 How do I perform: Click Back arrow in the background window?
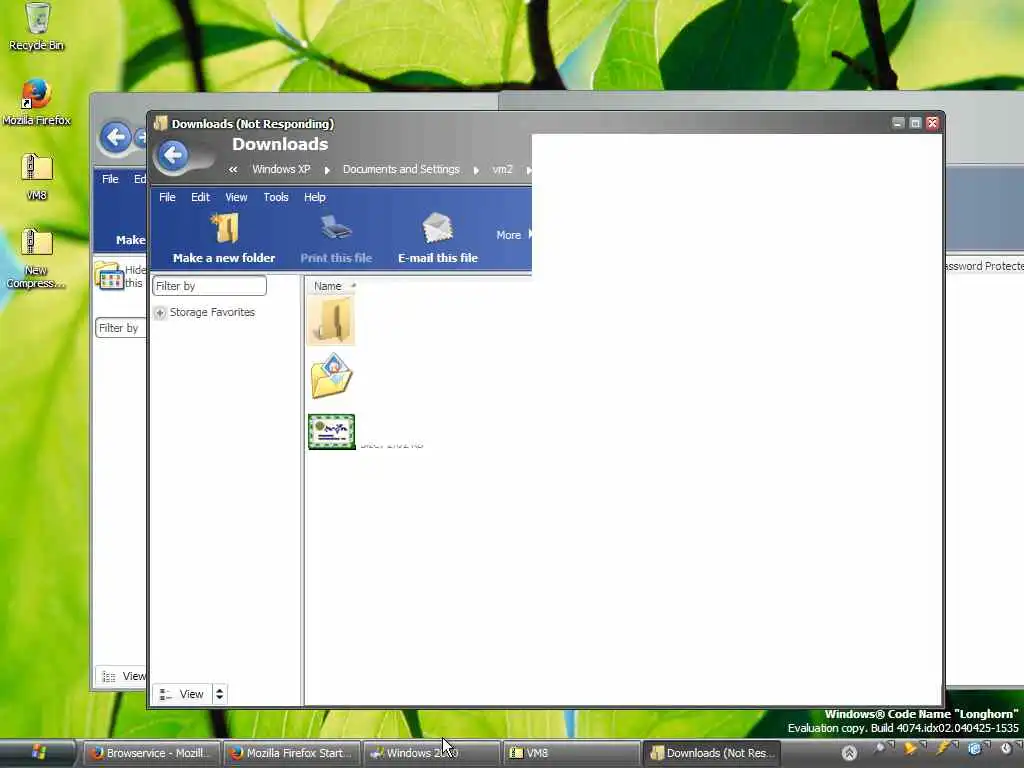116,137
